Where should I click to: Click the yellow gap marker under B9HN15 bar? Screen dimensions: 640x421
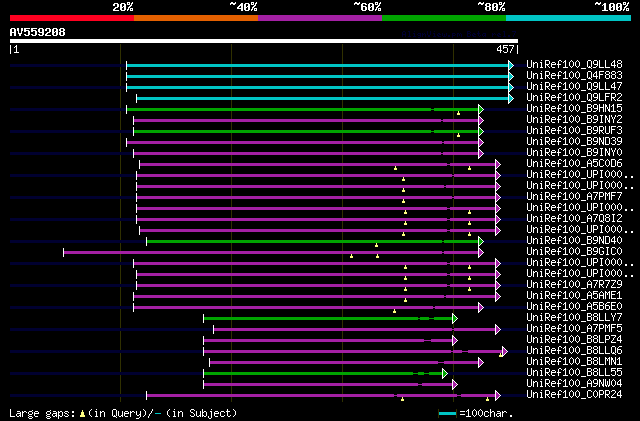[x=458, y=113]
